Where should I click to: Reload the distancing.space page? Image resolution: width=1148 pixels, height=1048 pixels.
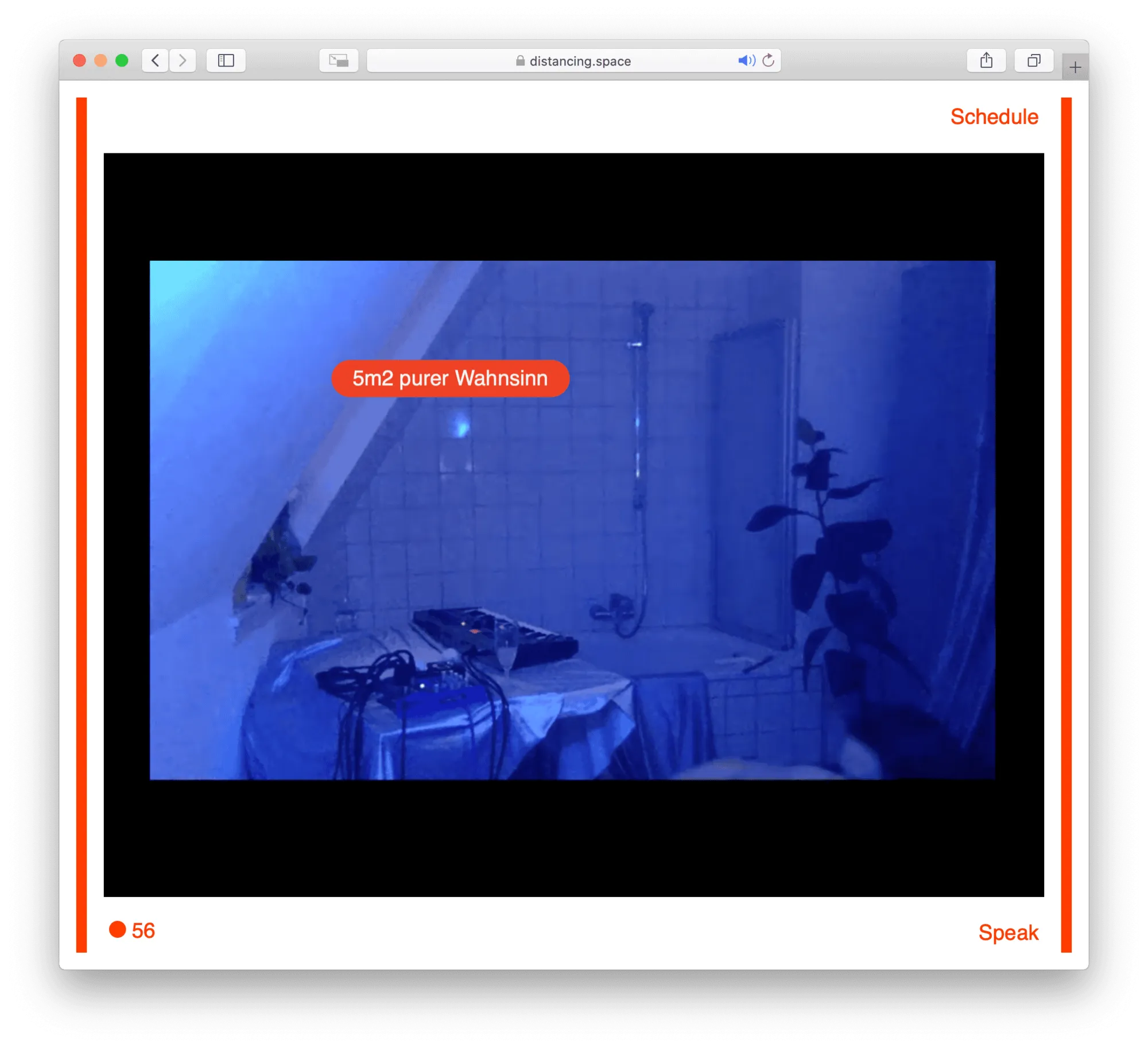coord(769,60)
